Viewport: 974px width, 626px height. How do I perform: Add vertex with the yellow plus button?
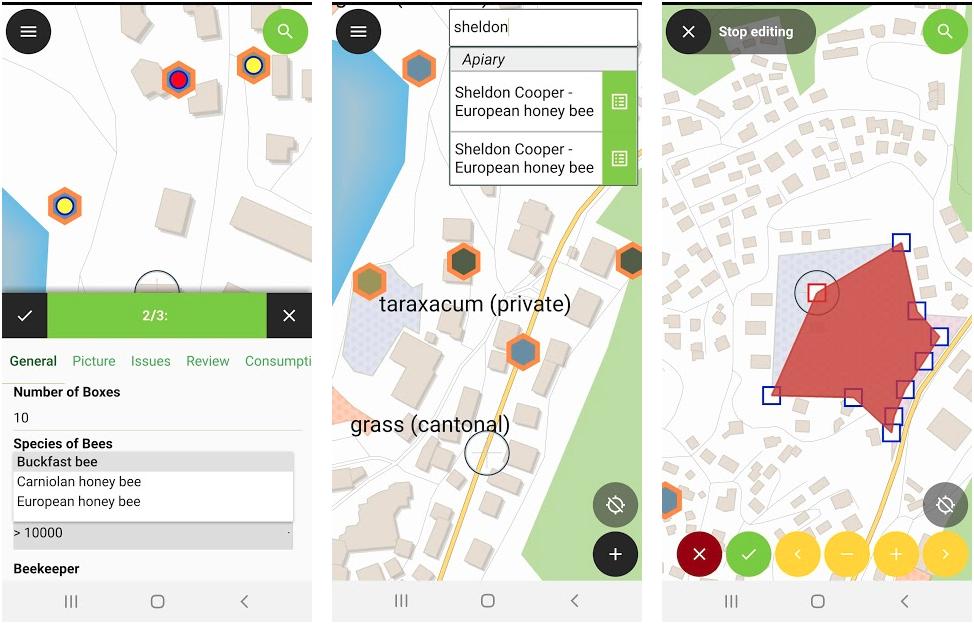[896, 554]
